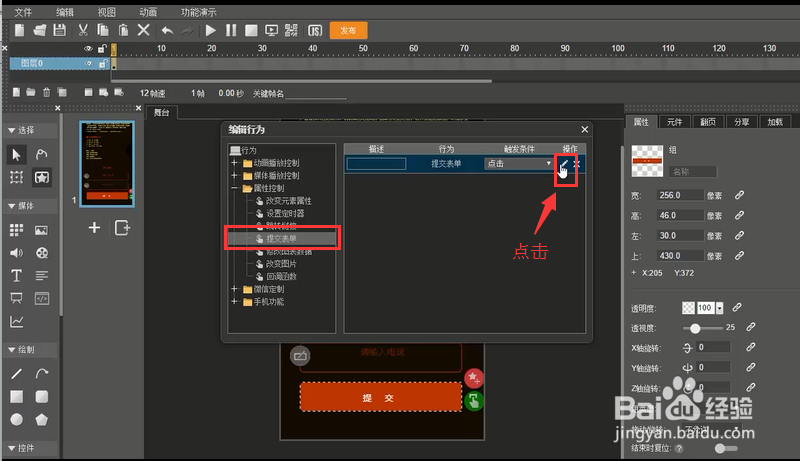Screen dimensions: 800x461
Task: Click the new file icon in toolbar
Action: 19,31
